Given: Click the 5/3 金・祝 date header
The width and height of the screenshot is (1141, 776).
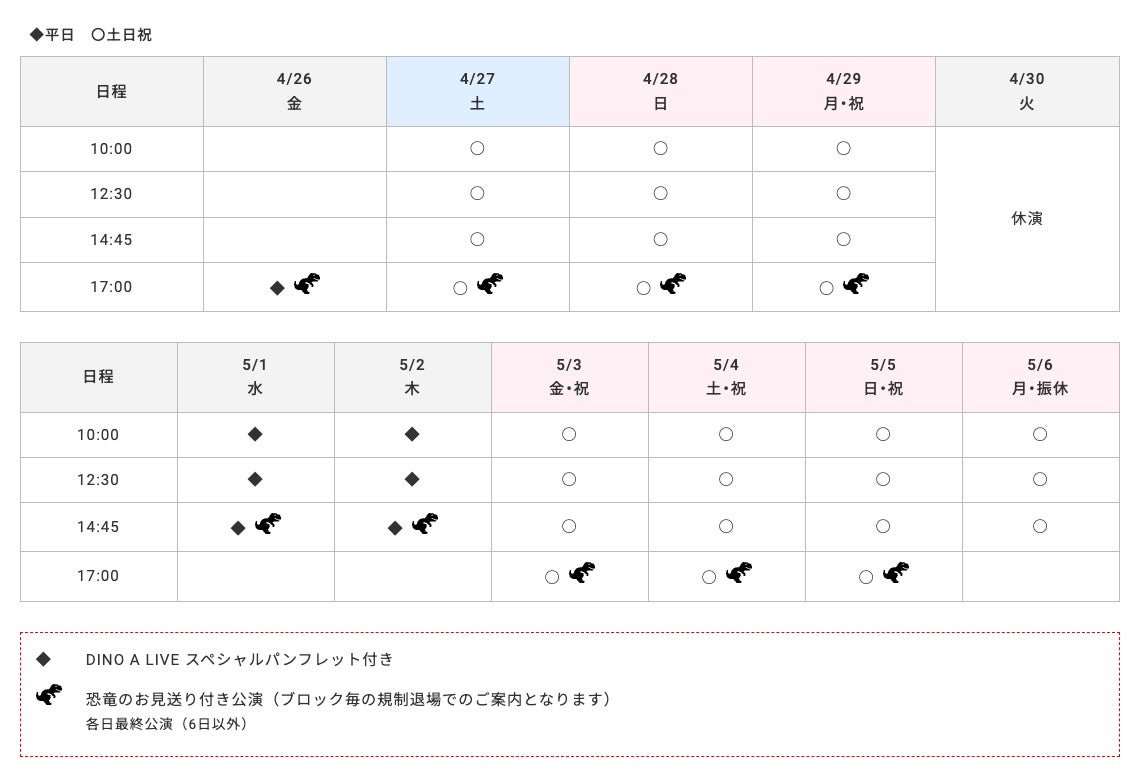Looking at the screenshot, I should [x=569, y=377].
